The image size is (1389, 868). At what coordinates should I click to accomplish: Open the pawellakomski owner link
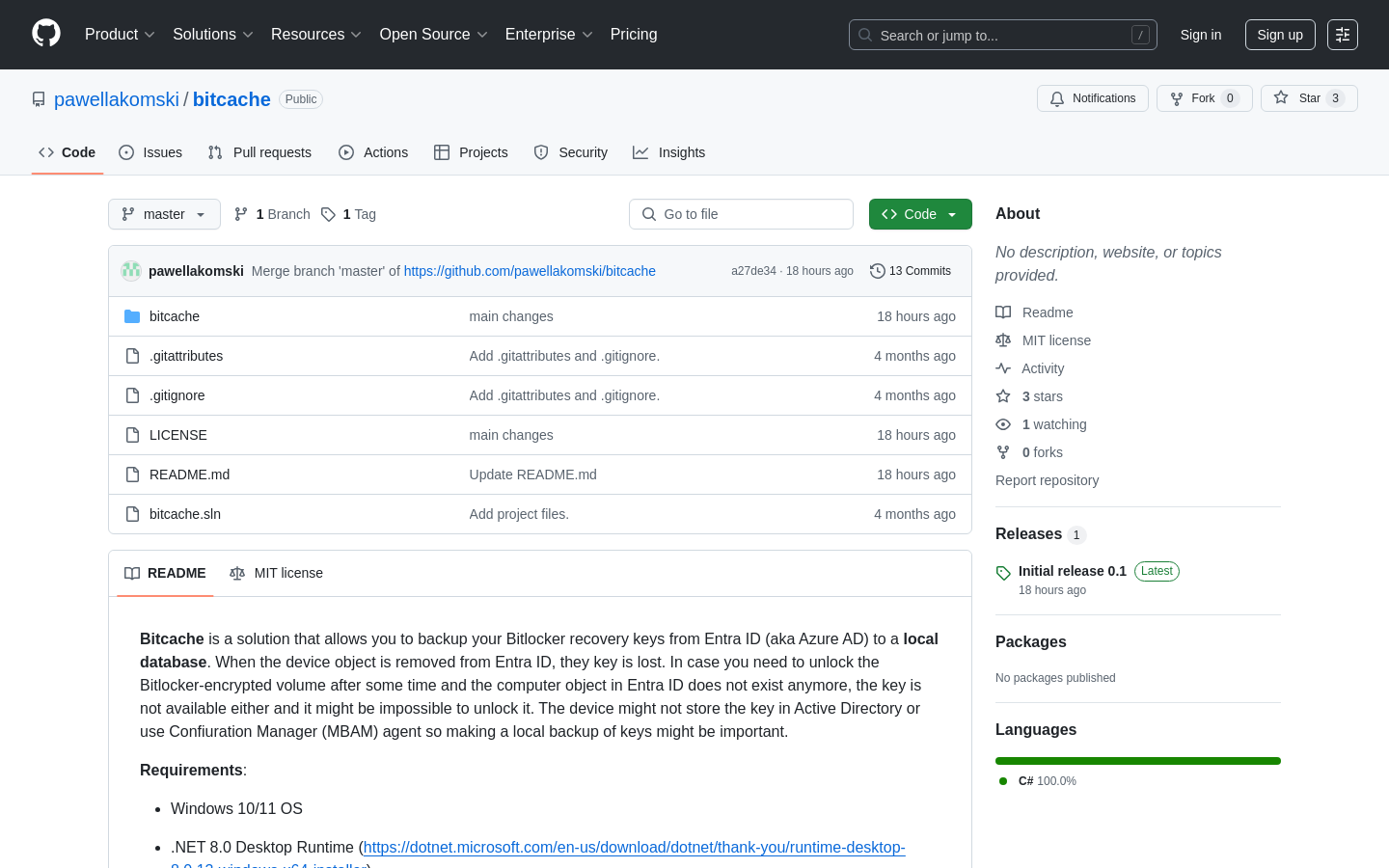point(117,99)
